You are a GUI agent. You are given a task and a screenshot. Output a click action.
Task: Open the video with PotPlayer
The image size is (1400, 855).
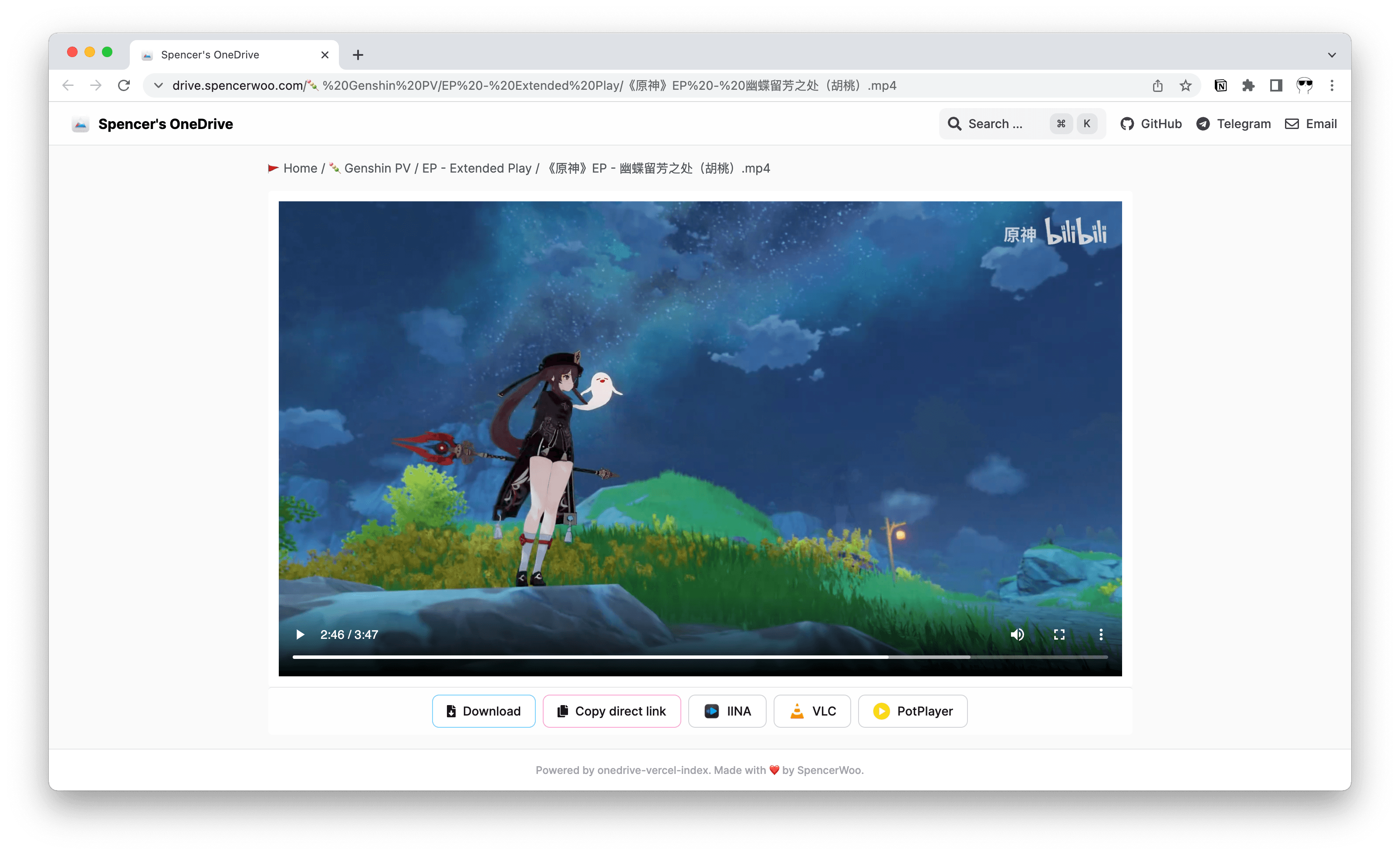click(912, 711)
